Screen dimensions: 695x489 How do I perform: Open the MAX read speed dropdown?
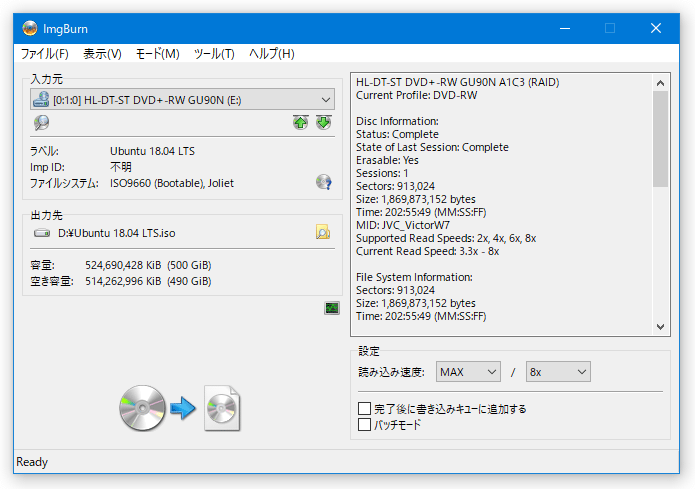point(468,372)
